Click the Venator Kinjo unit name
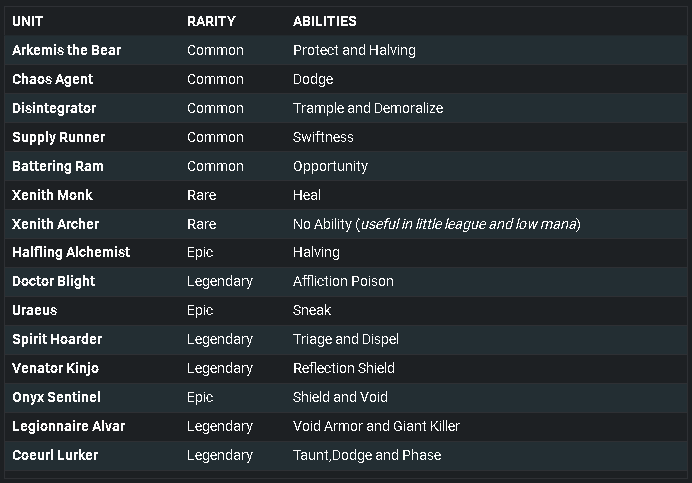Viewport: 692px width, 483px height. 56,369
